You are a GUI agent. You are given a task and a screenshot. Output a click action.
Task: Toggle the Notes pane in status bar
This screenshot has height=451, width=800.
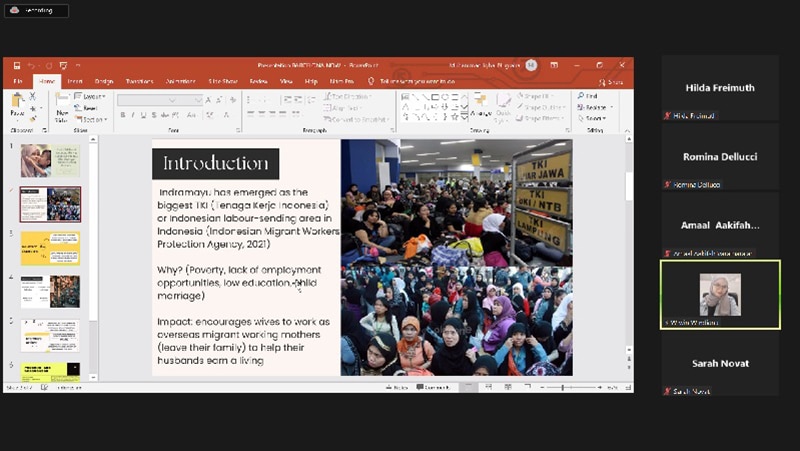[x=397, y=387]
